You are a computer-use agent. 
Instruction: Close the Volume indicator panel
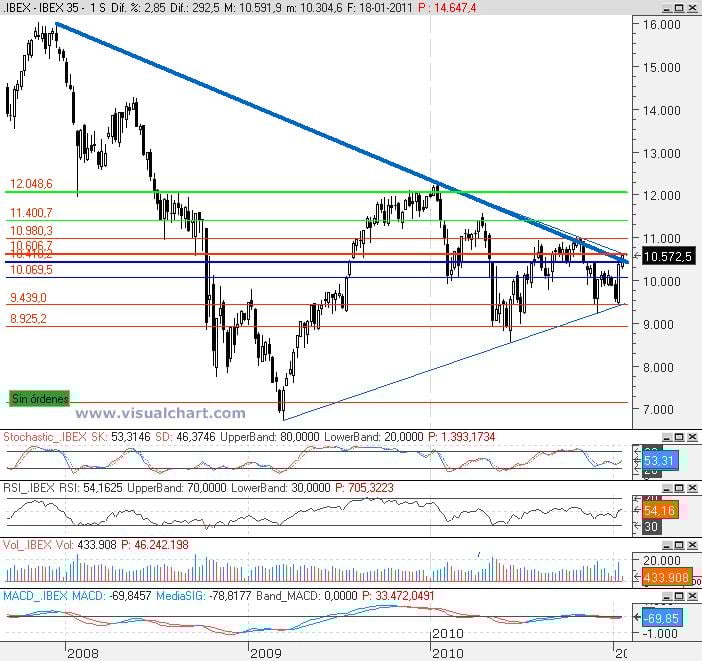[x=692, y=545]
